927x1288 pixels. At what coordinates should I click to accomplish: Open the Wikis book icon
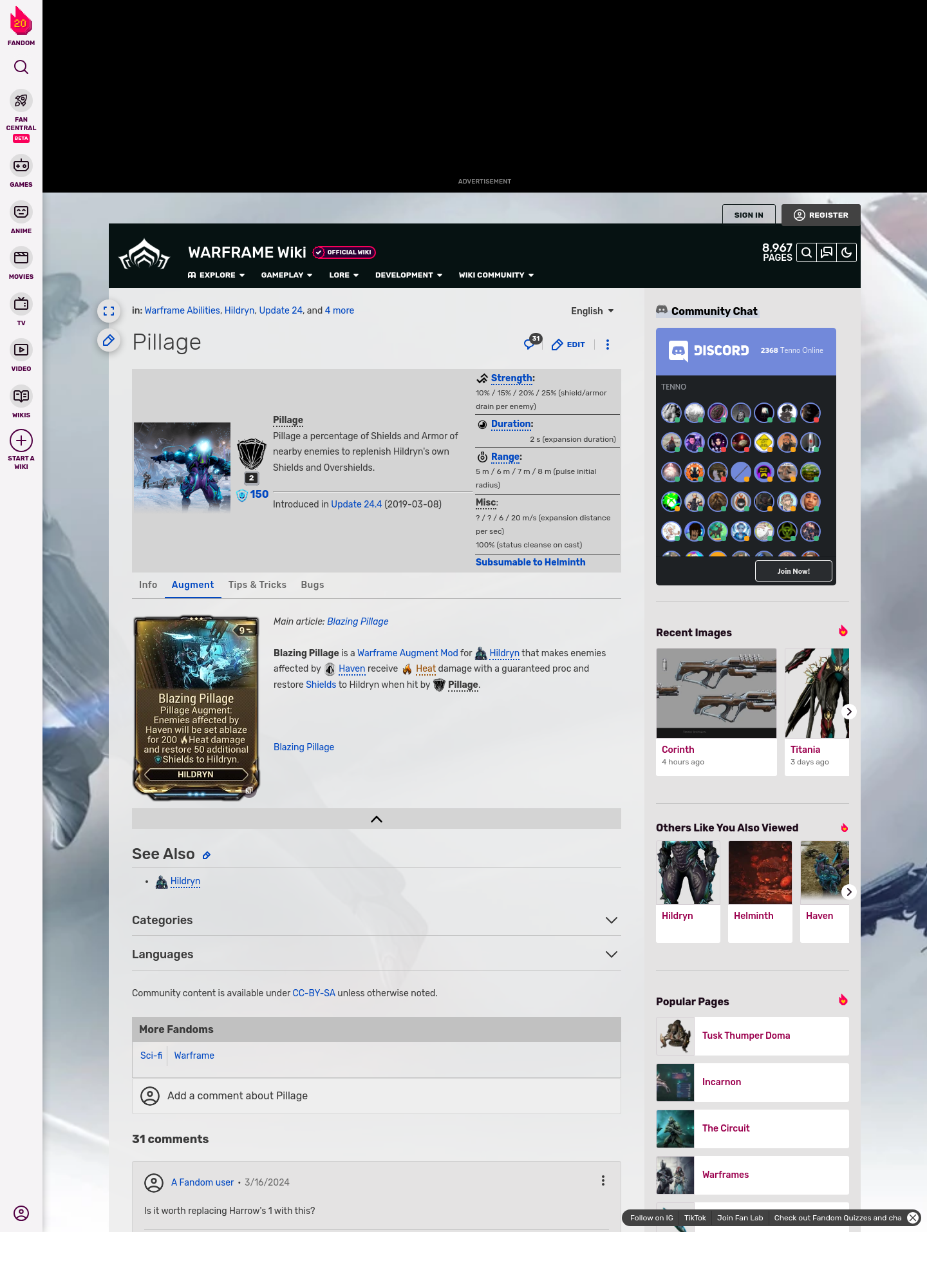pyautogui.click(x=21, y=396)
